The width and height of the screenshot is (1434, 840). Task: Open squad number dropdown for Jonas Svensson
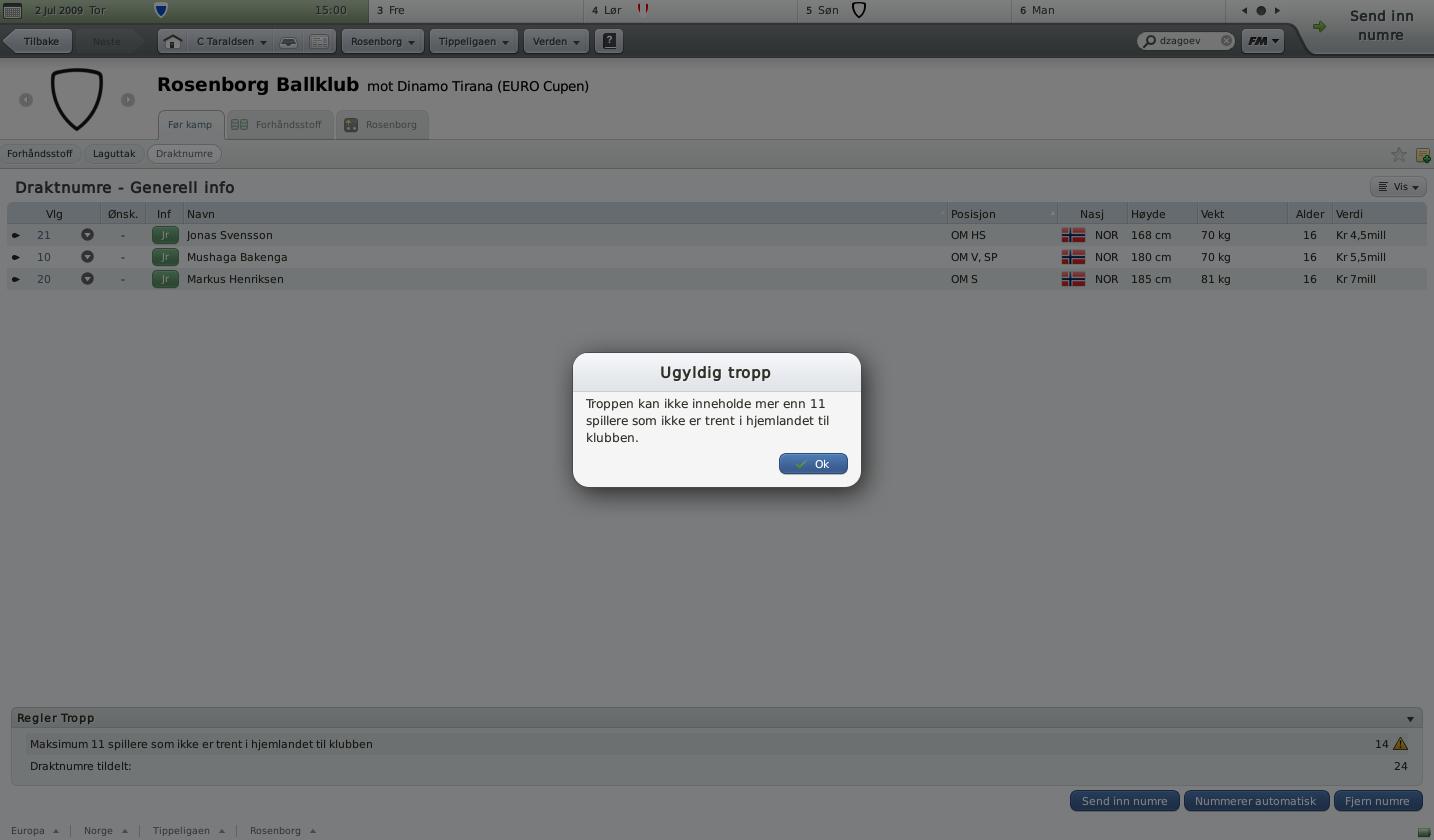(x=87, y=235)
